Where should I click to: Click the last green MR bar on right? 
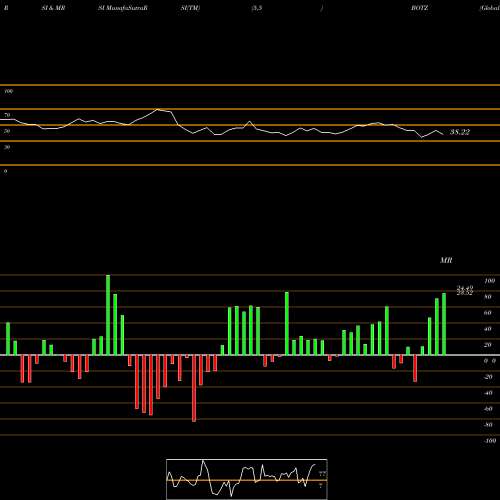click(444, 324)
